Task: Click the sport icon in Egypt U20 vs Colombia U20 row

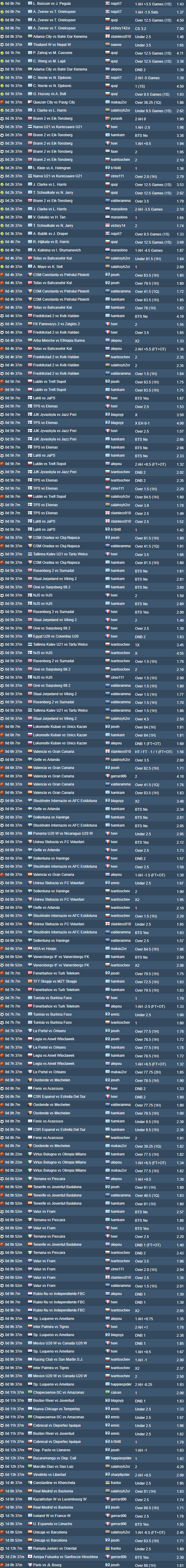Action: tap(2, 636)
